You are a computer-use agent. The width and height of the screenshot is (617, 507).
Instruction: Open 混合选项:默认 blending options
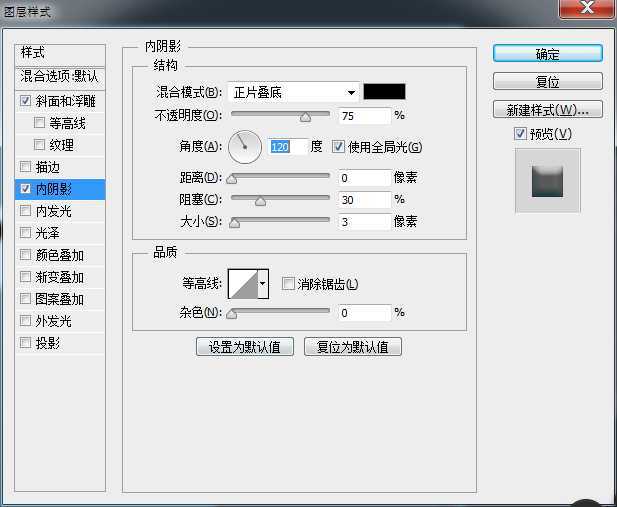(x=61, y=76)
